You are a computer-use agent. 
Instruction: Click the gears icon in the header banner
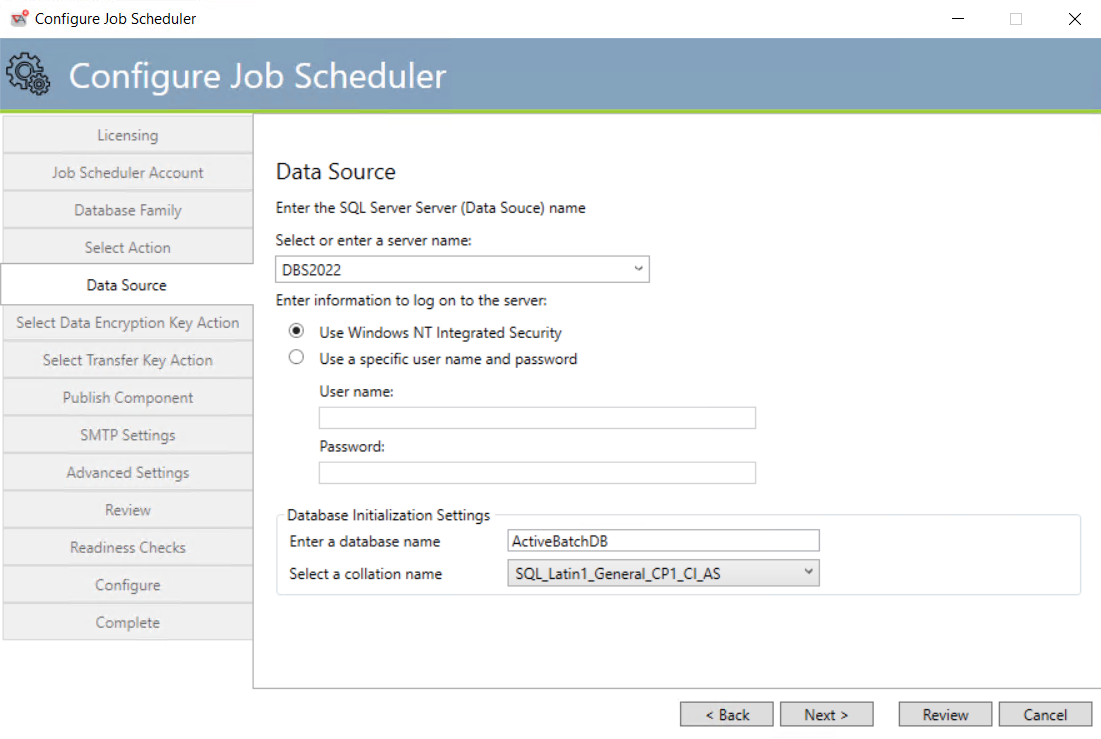pos(28,74)
